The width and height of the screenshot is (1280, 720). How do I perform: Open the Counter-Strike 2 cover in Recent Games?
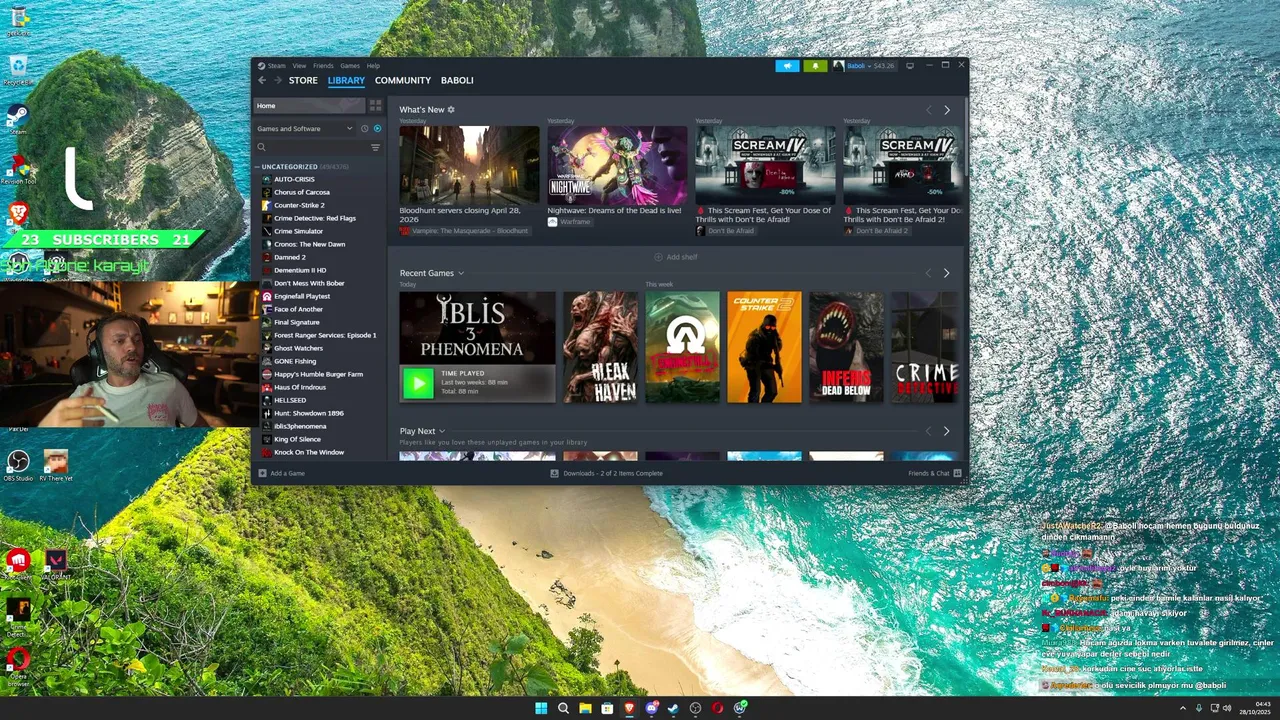click(764, 347)
